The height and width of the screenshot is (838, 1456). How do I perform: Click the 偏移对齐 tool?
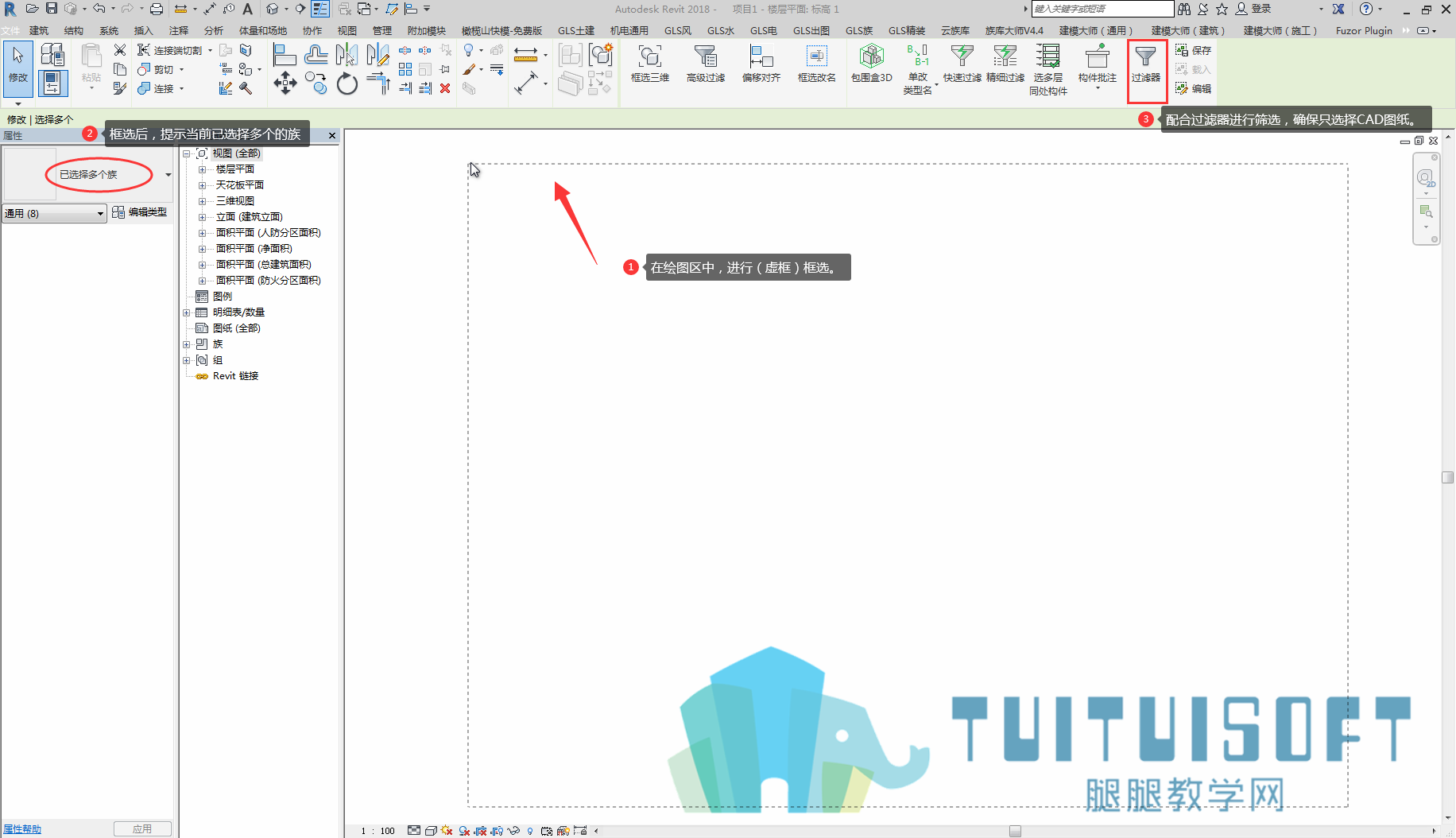(x=761, y=64)
